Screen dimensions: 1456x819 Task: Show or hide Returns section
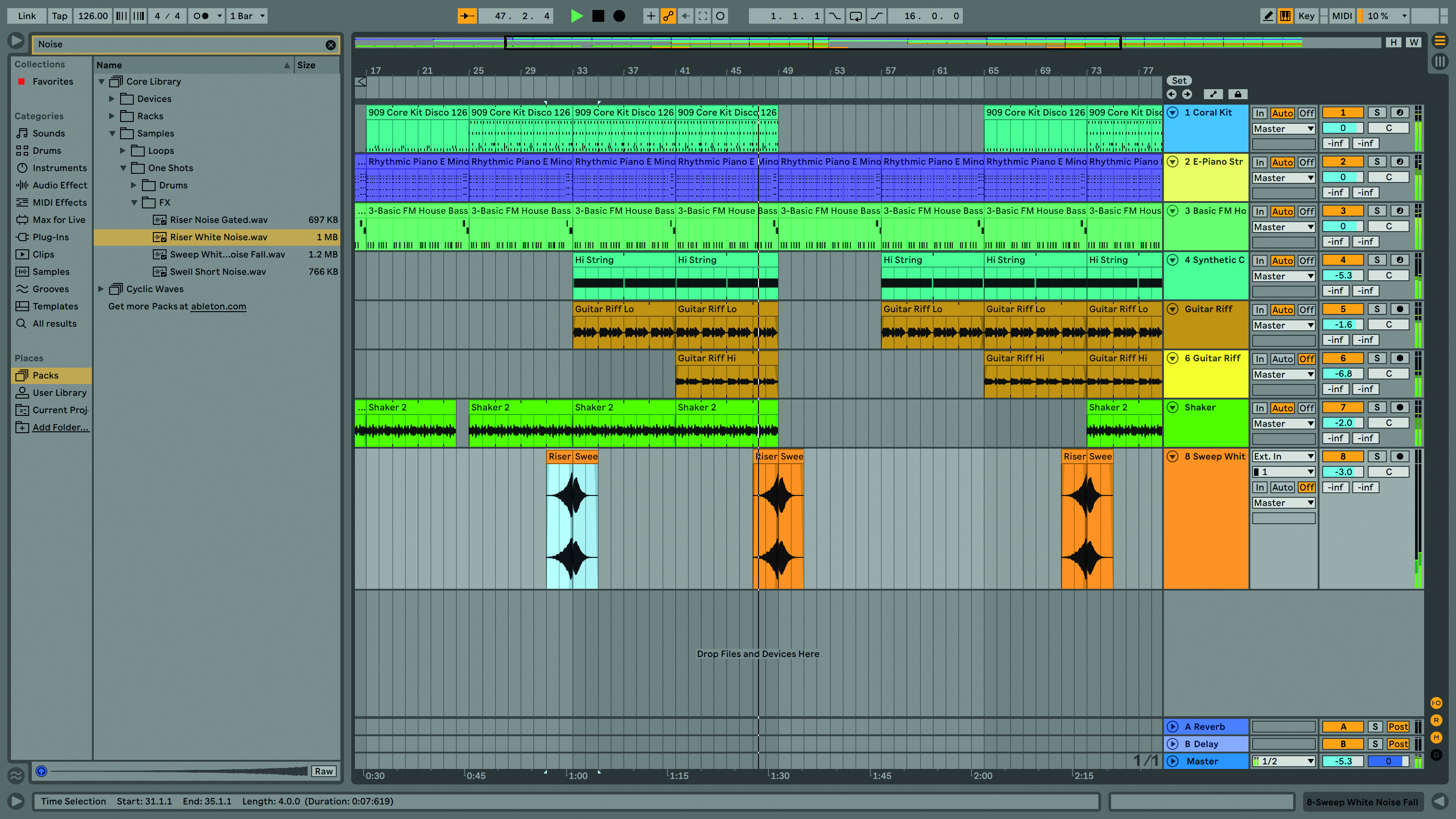(1436, 720)
